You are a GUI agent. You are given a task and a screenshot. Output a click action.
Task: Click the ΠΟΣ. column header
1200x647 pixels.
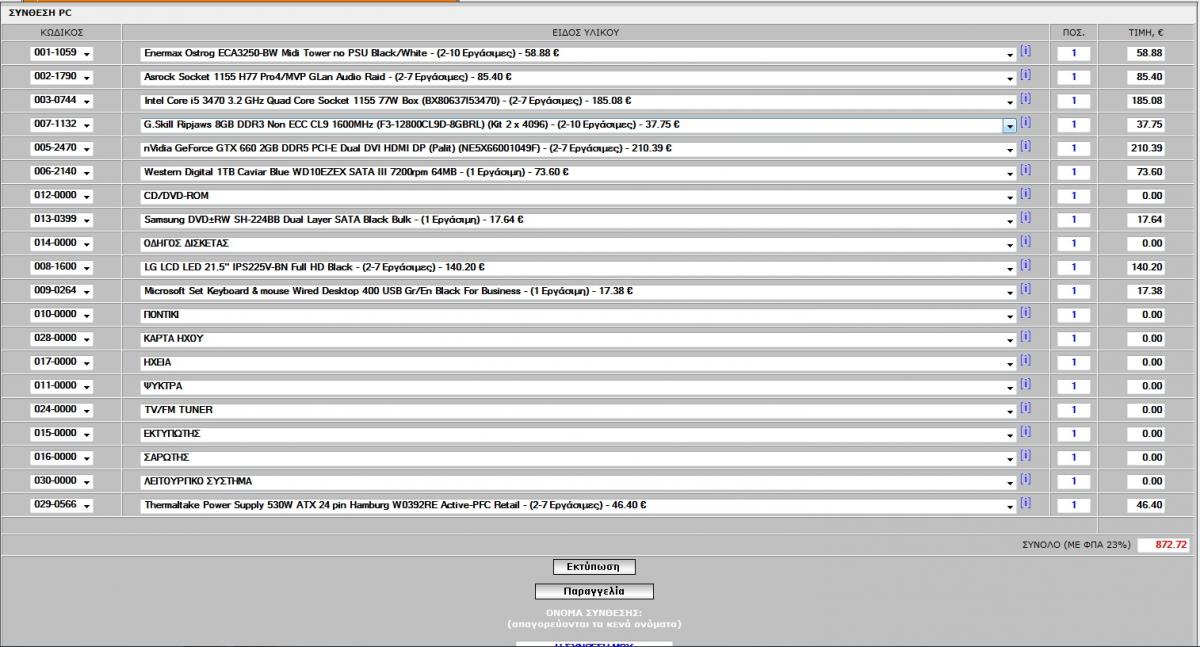tap(1074, 32)
